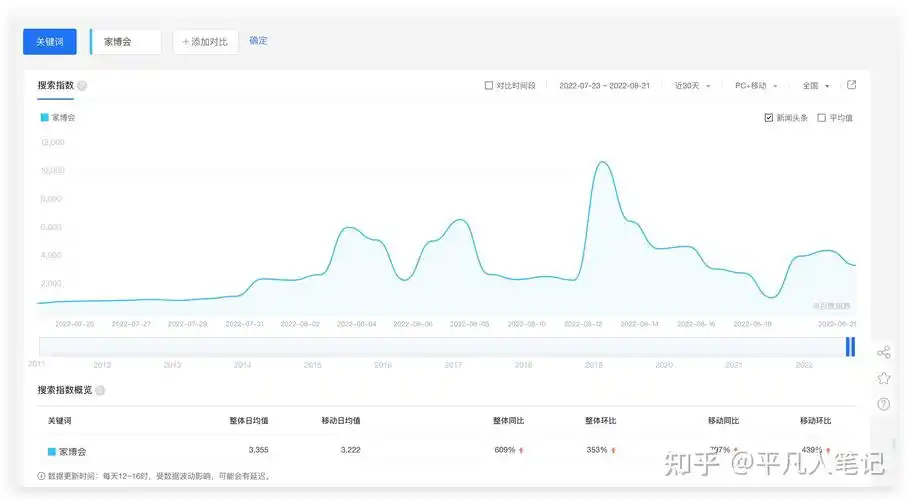The width and height of the screenshot is (908, 500).
Task: Click the blue 关键词 button
Action: [x=50, y=42]
